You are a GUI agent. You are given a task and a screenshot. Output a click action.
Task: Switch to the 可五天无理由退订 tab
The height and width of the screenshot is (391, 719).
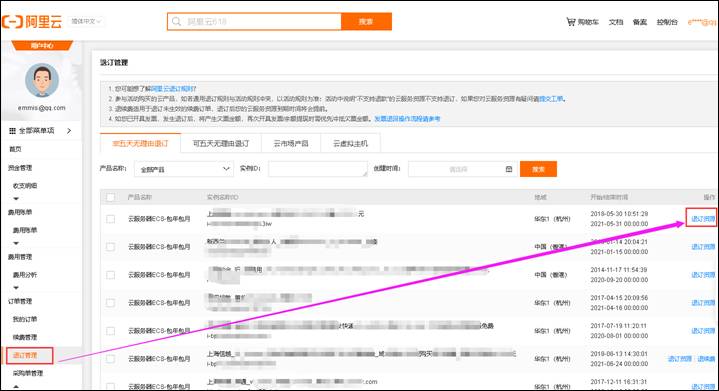coord(221,143)
